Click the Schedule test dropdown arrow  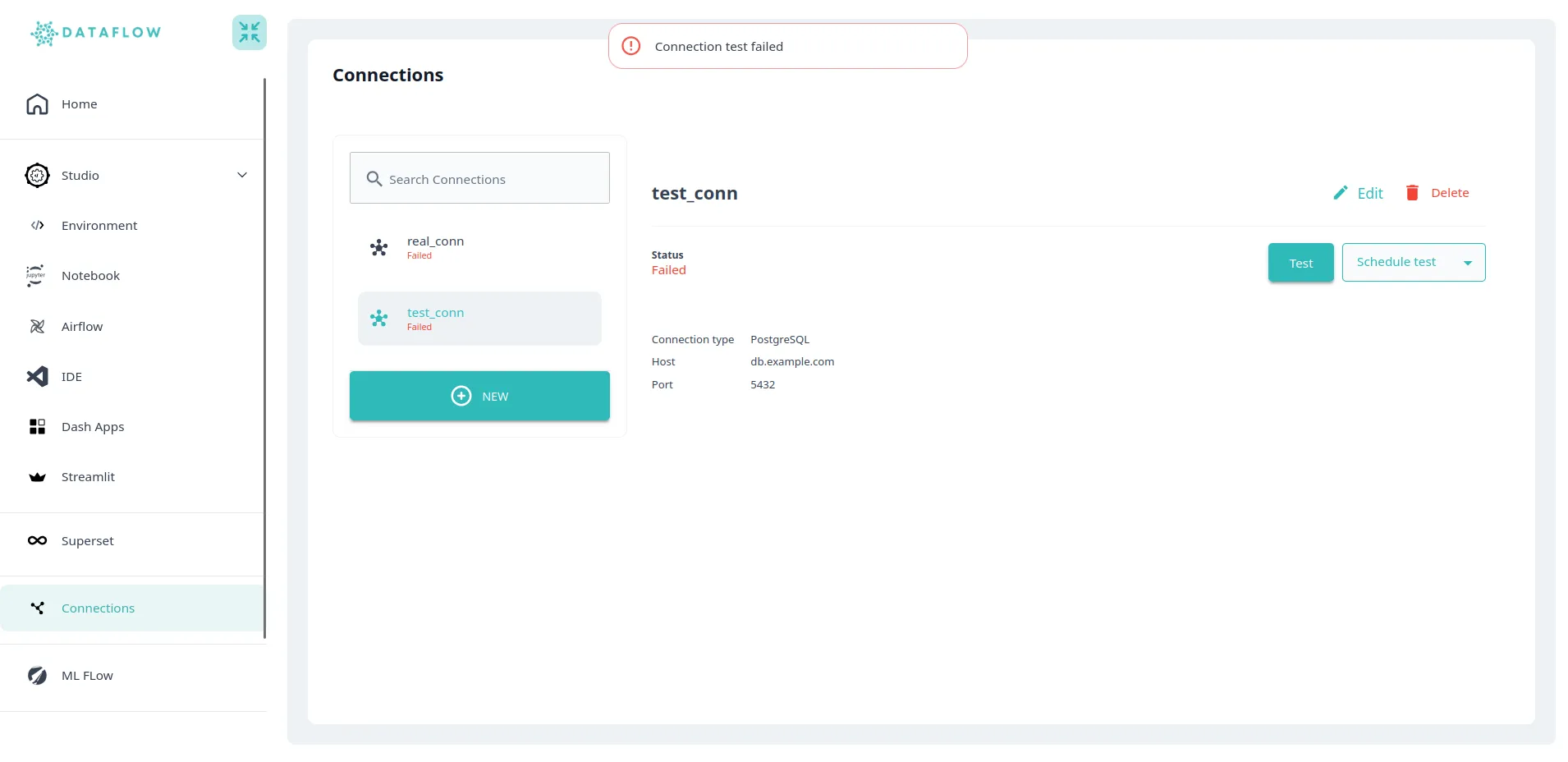1468,264
